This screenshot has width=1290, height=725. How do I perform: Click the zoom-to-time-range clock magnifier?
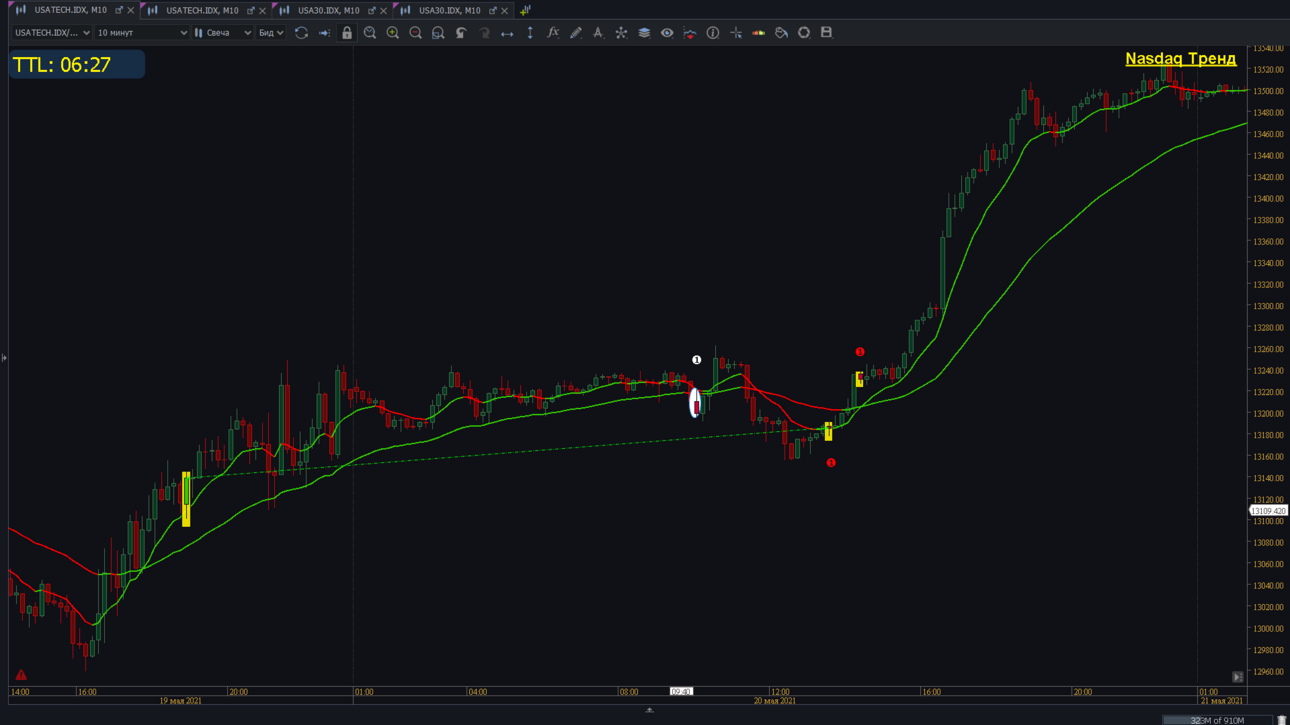point(370,33)
